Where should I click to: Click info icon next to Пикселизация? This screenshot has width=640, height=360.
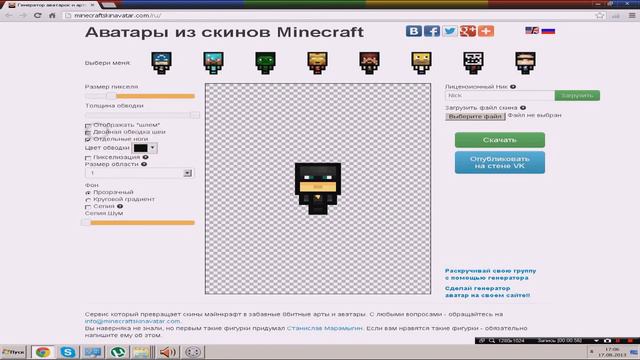pos(145,157)
